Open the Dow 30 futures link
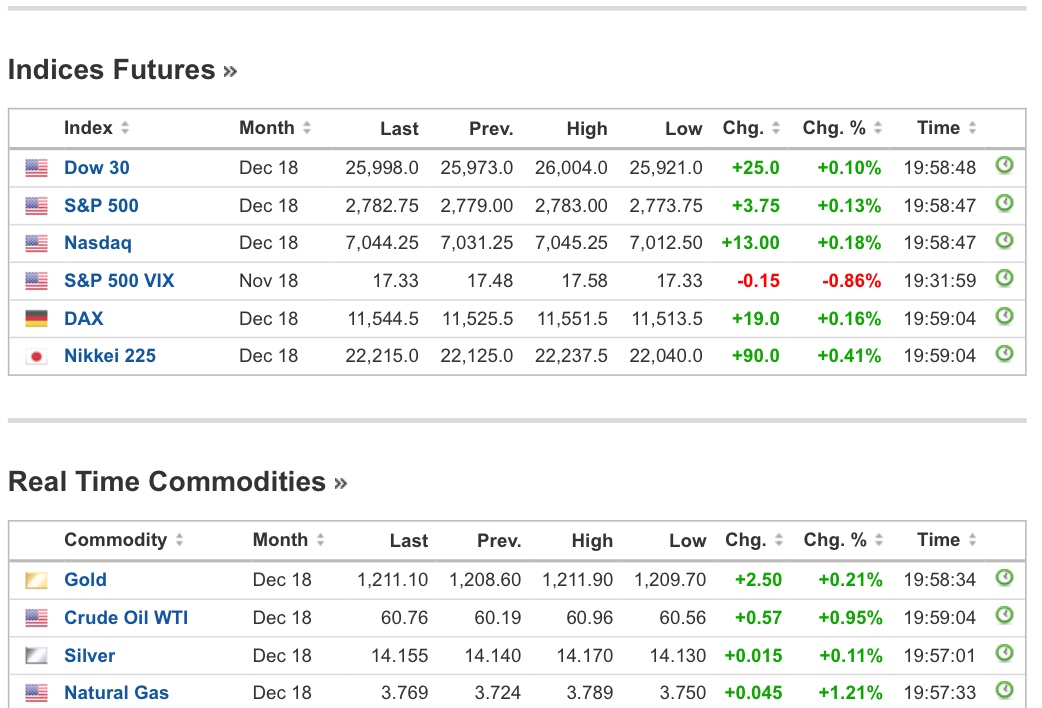 (97, 168)
